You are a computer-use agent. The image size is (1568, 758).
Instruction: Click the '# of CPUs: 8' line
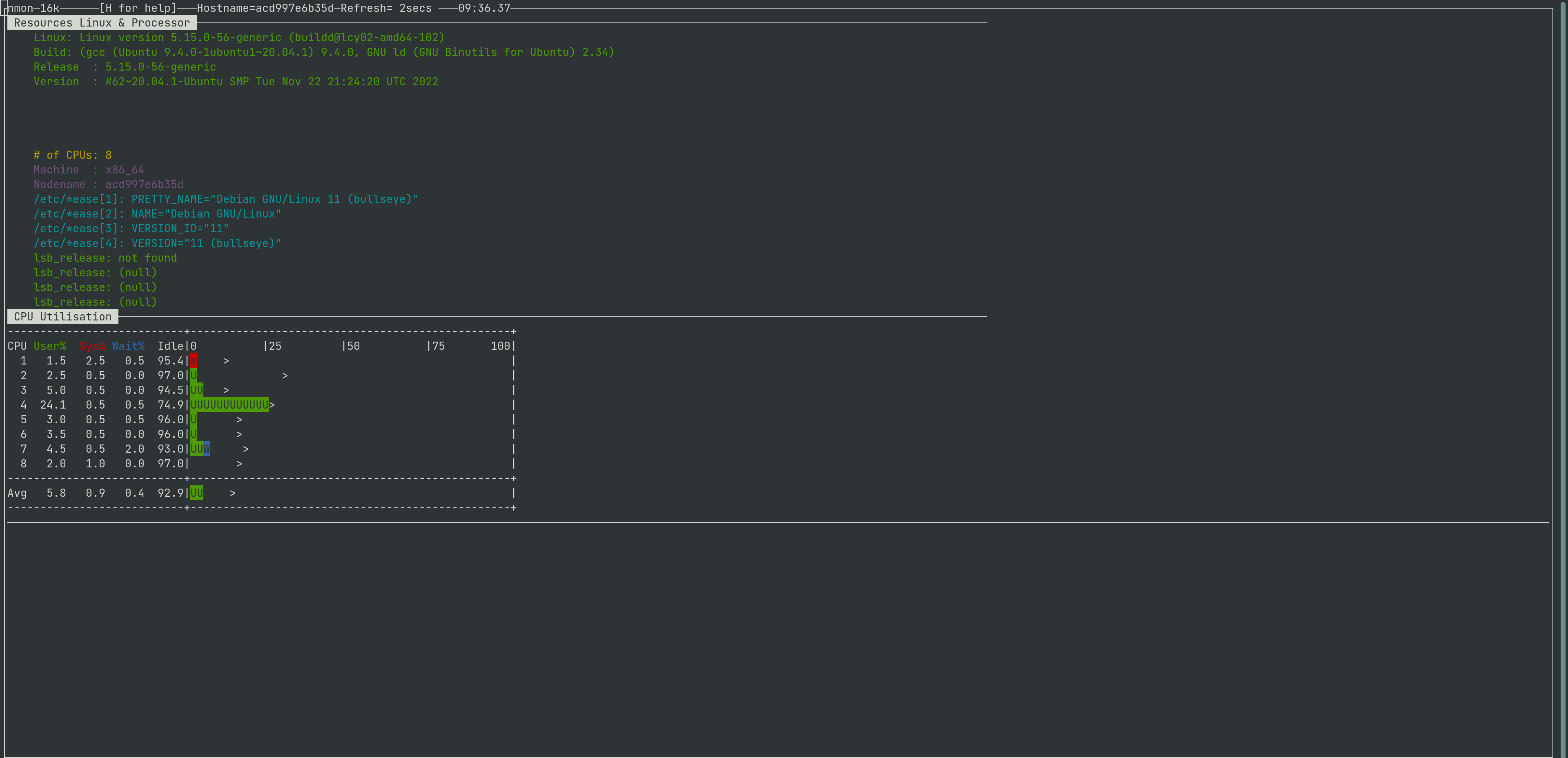point(72,155)
